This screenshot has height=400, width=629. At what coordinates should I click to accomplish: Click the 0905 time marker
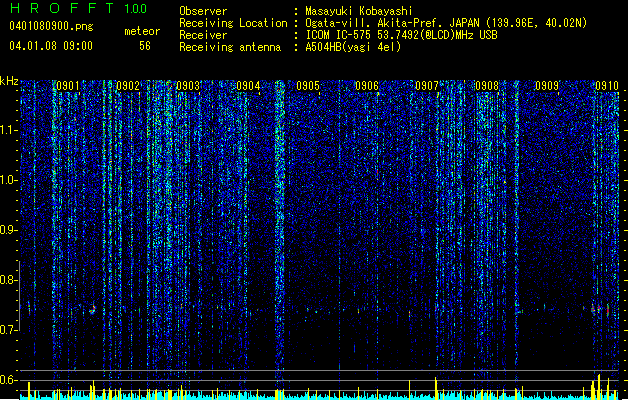pos(308,86)
